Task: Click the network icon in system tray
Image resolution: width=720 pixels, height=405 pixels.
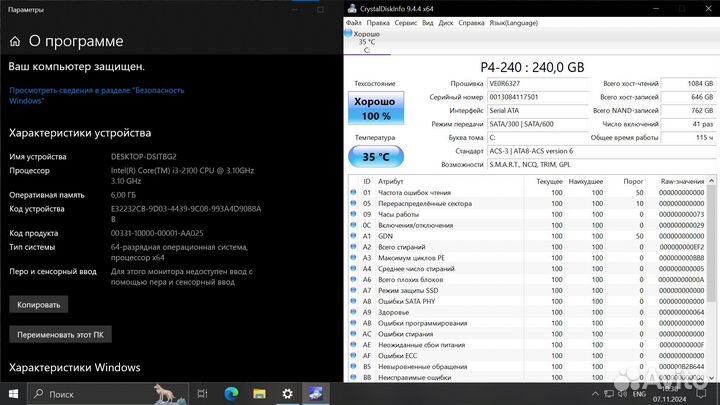Action: (609, 394)
